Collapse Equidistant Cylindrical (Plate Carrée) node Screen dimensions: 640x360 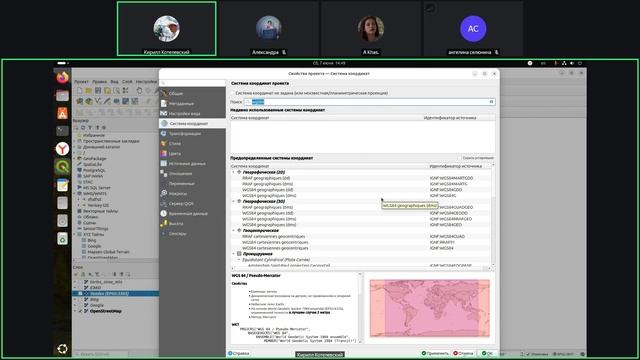point(239,260)
